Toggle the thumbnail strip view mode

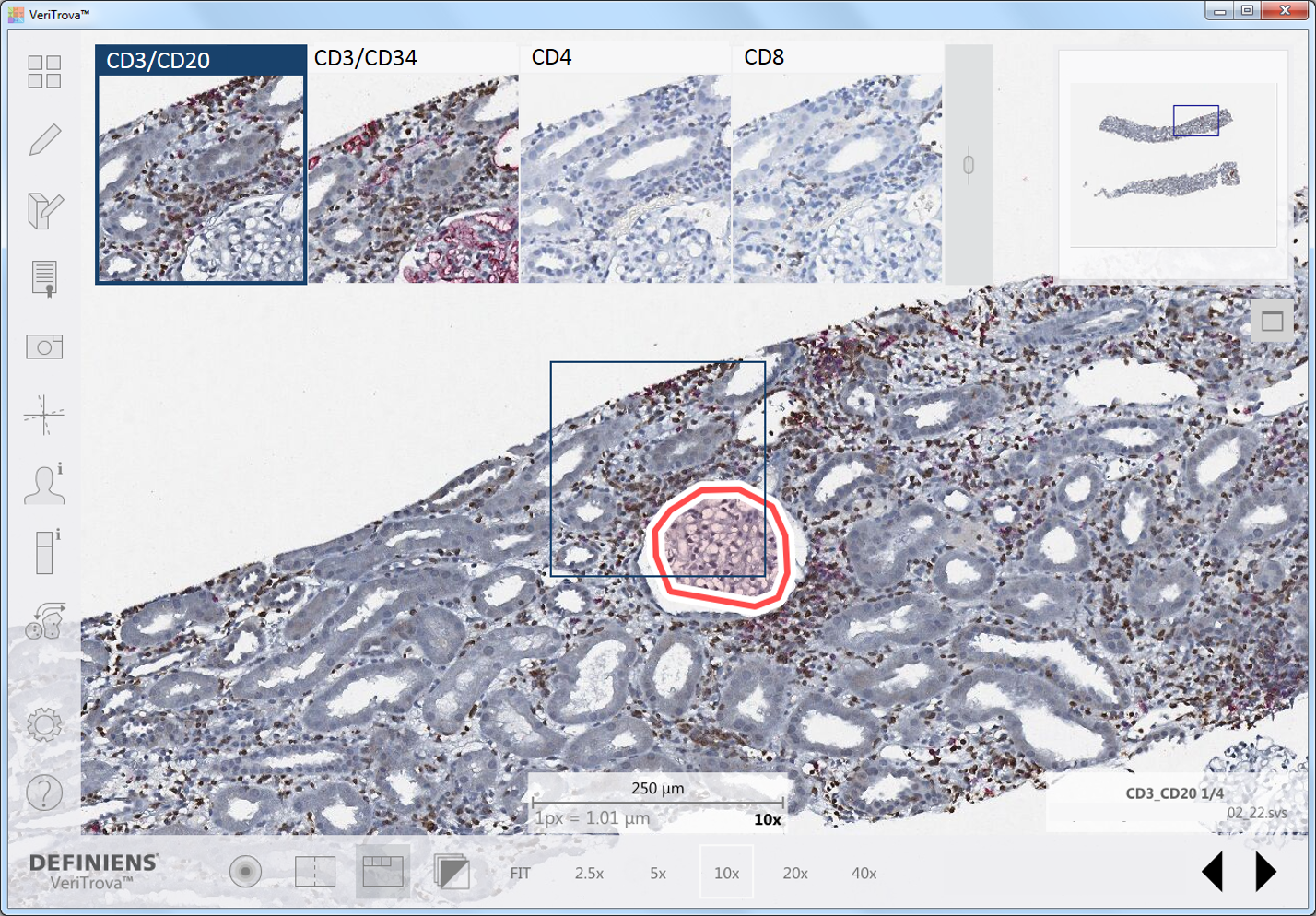[x=382, y=871]
